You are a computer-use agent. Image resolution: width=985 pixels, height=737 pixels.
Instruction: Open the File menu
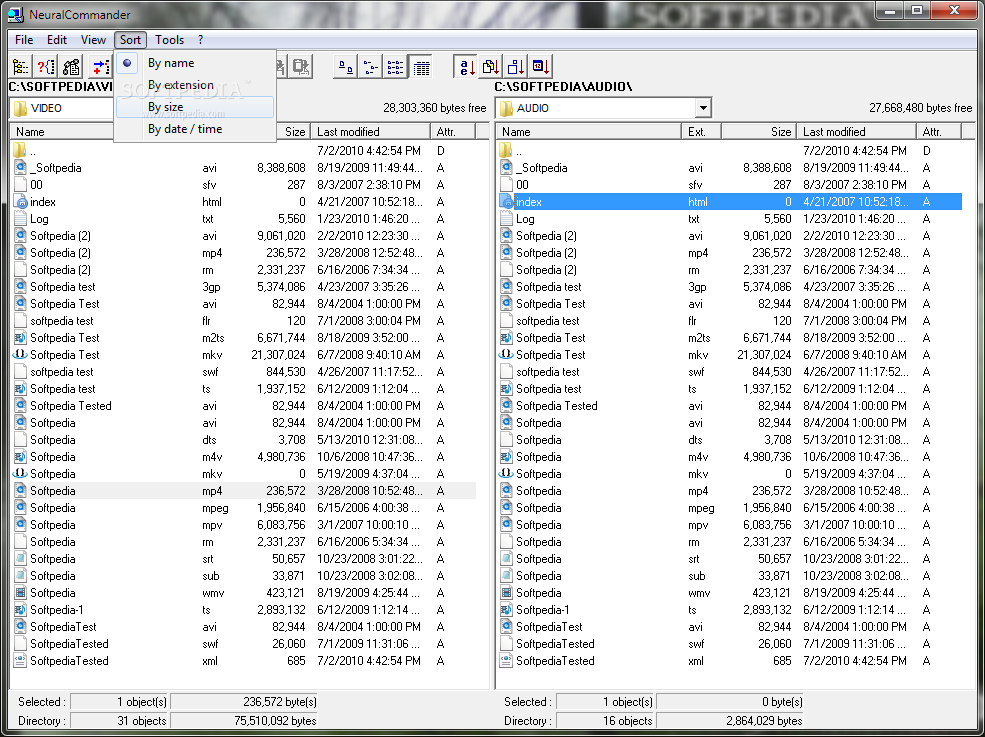point(24,40)
